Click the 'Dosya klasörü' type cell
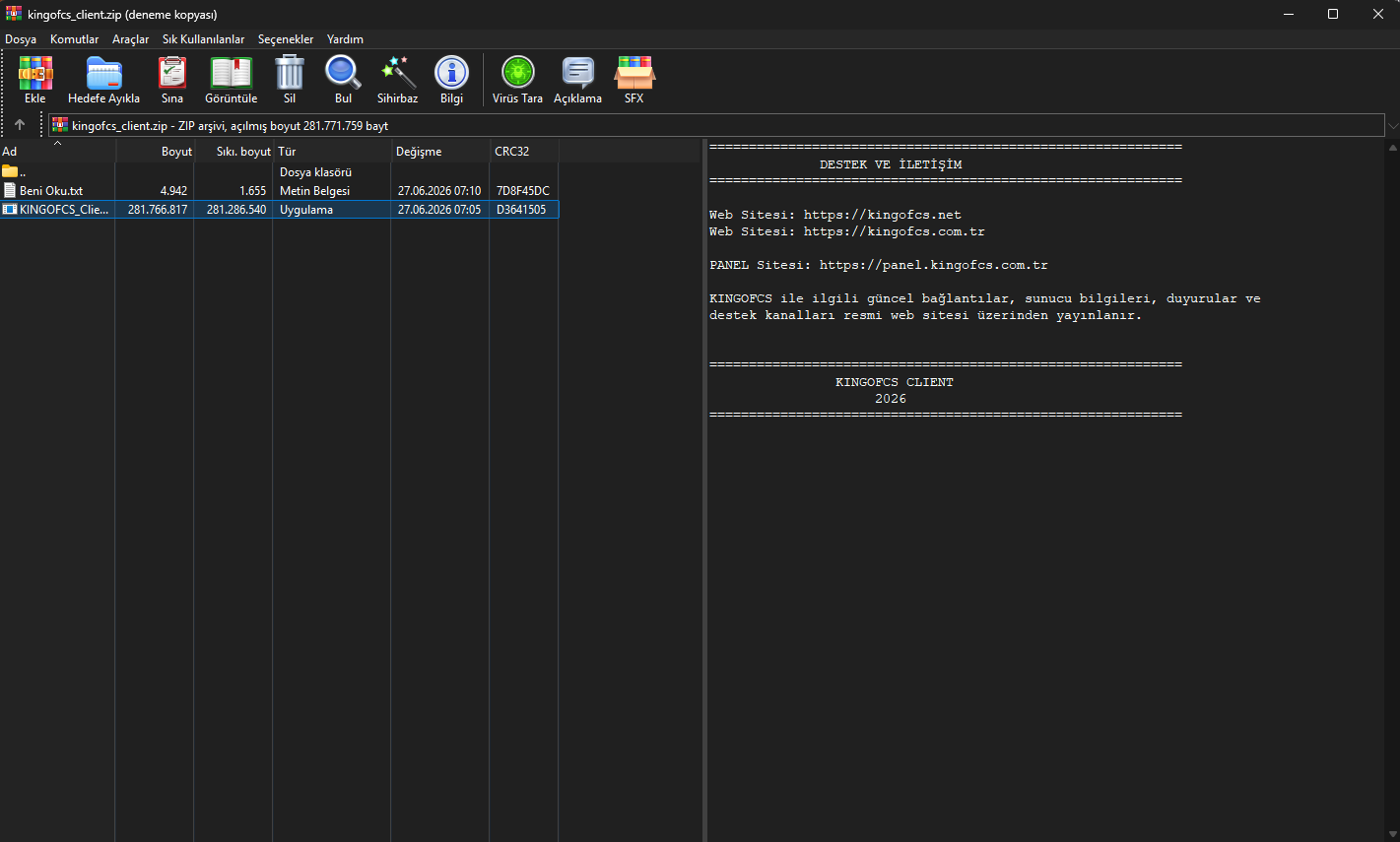 click(x=315, y=172)
